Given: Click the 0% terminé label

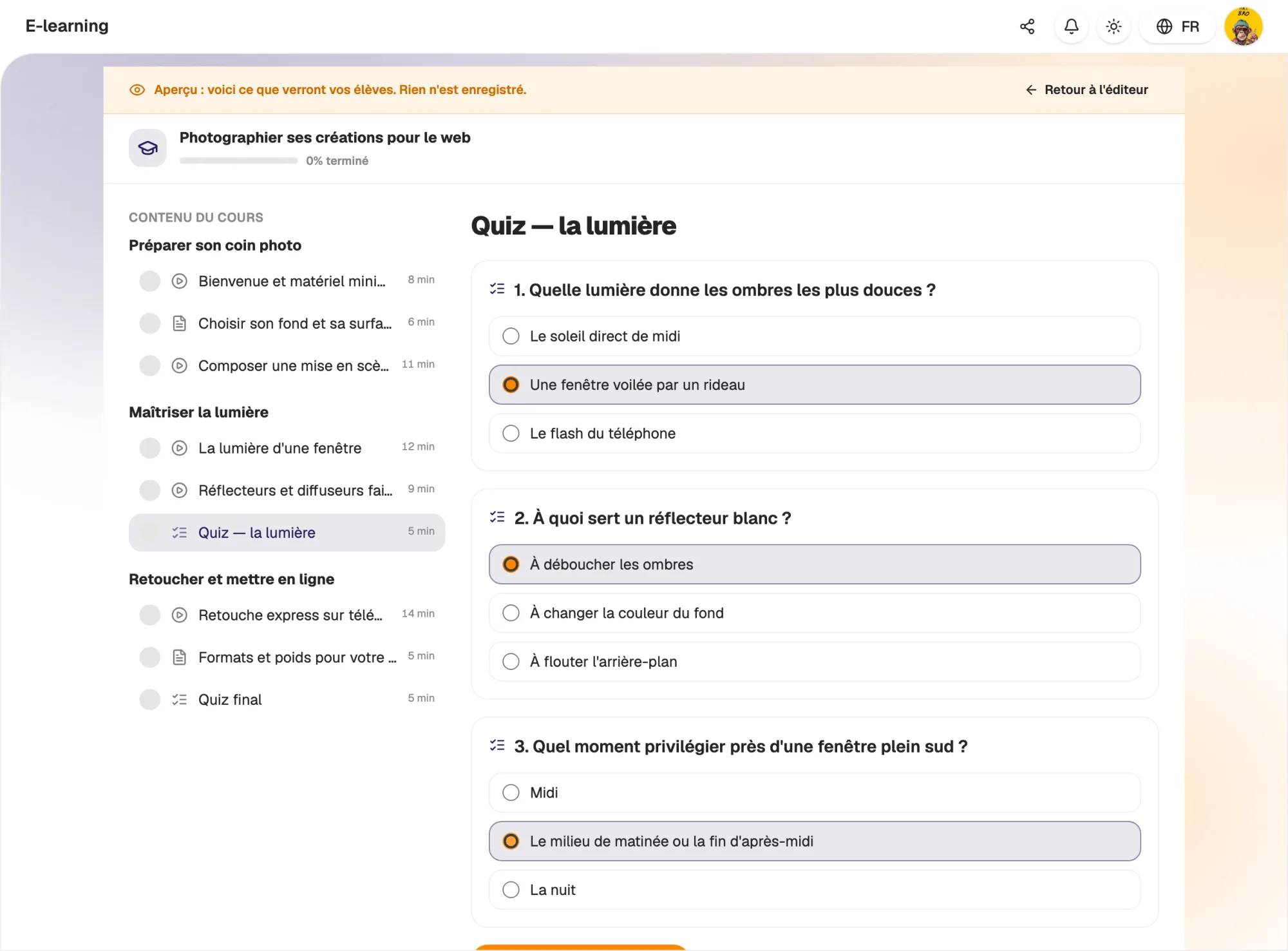Looking at the screenshot, I should click(337, 160).
